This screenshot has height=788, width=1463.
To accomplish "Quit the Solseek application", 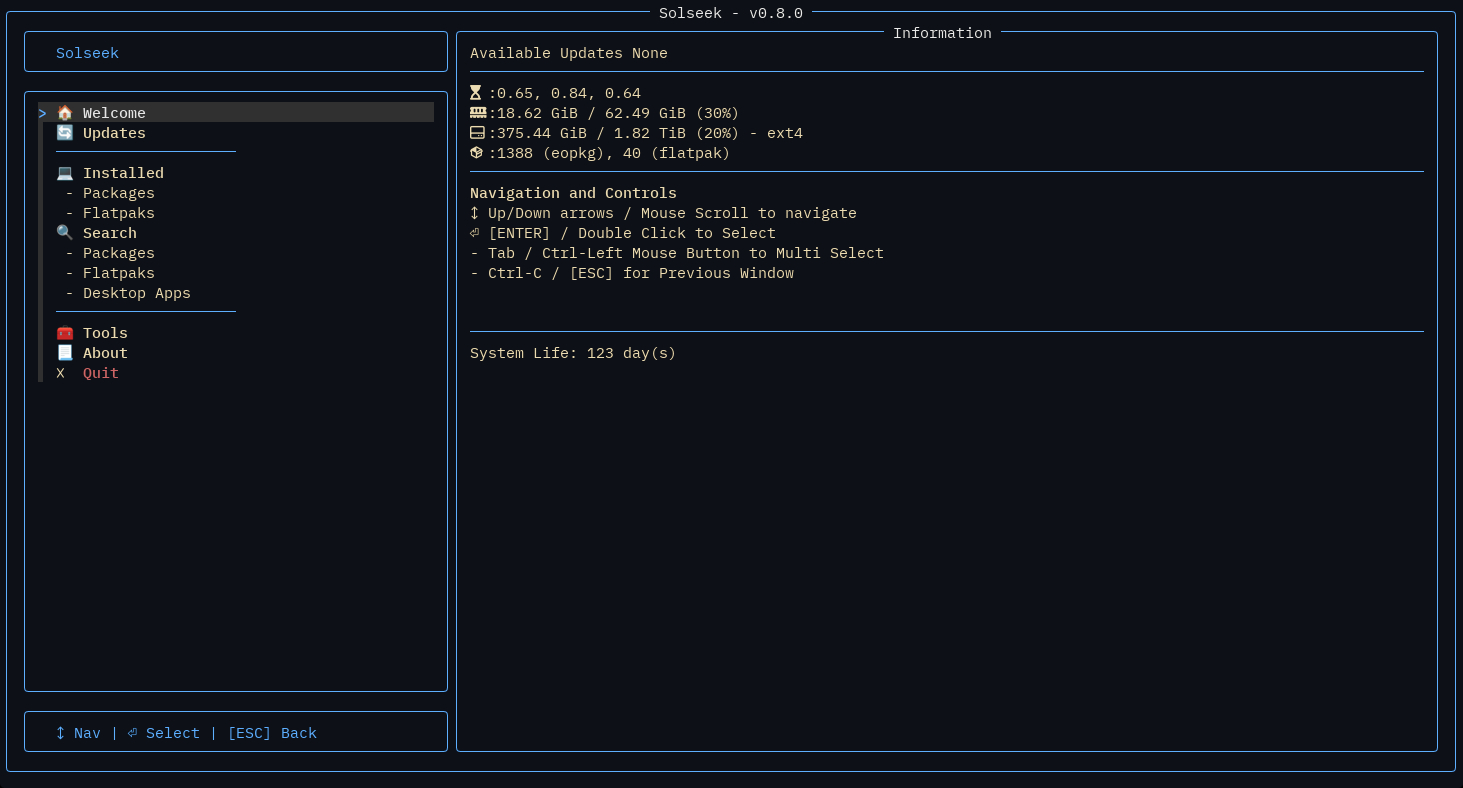I will (x=101, y=373).
